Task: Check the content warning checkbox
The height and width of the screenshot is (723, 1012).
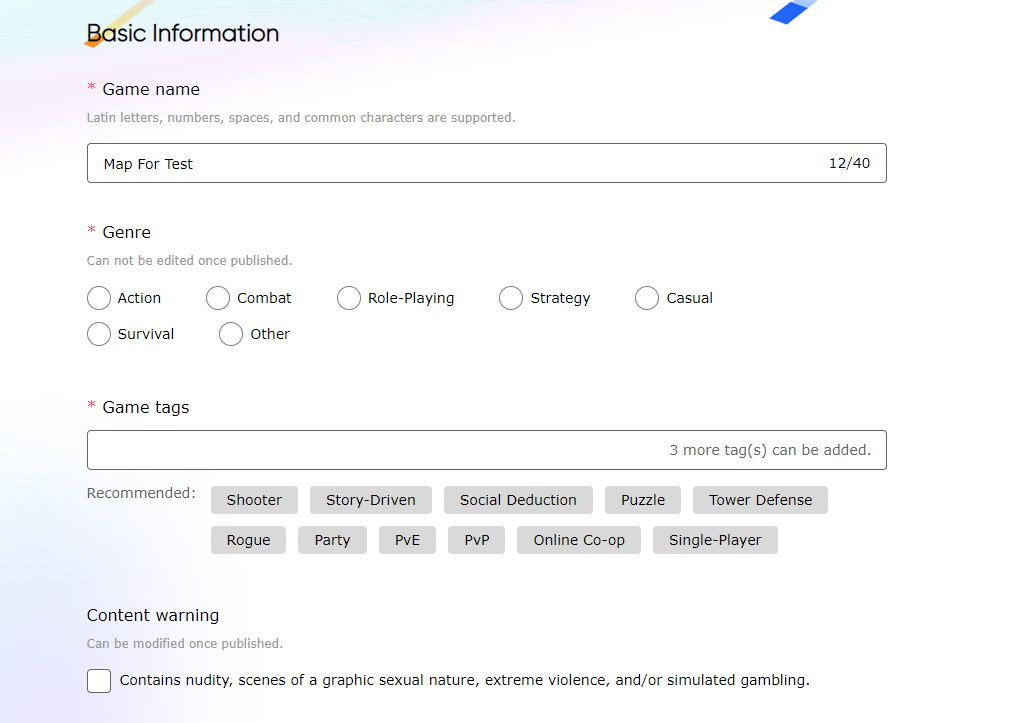Action: coord(99,681)
